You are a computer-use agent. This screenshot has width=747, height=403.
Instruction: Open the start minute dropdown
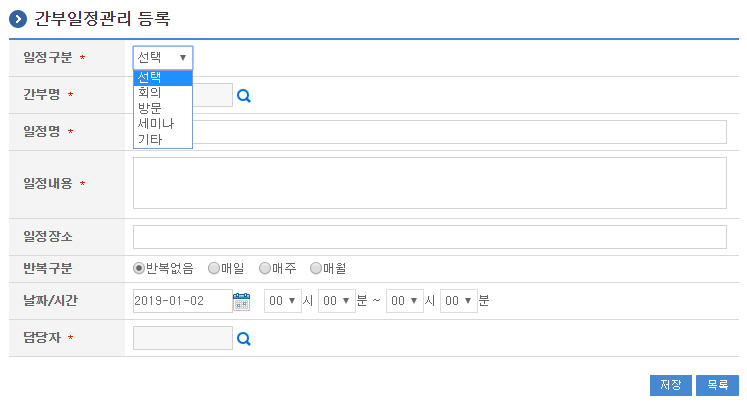point(337,301)
